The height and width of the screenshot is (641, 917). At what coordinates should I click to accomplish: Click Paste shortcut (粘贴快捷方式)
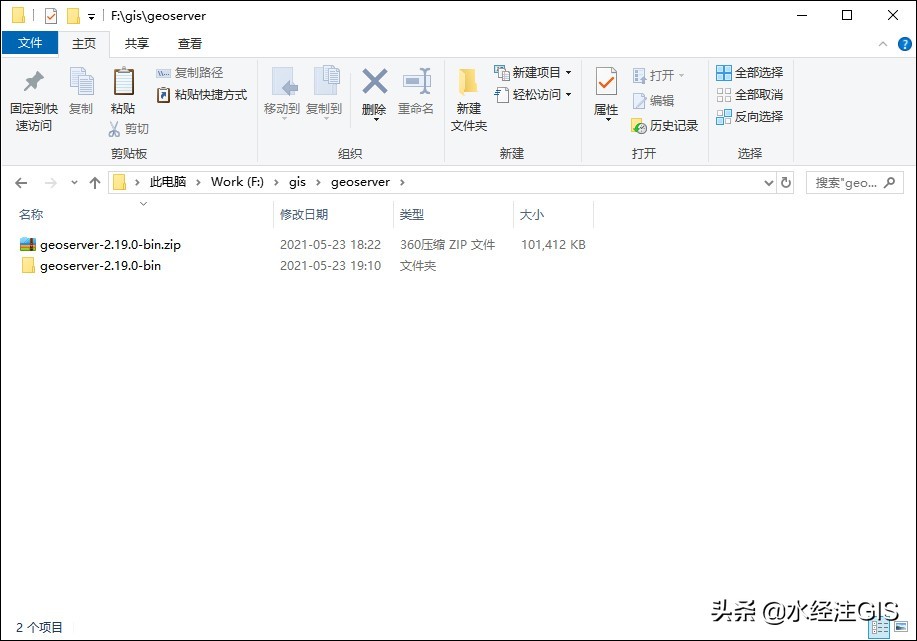202,95
